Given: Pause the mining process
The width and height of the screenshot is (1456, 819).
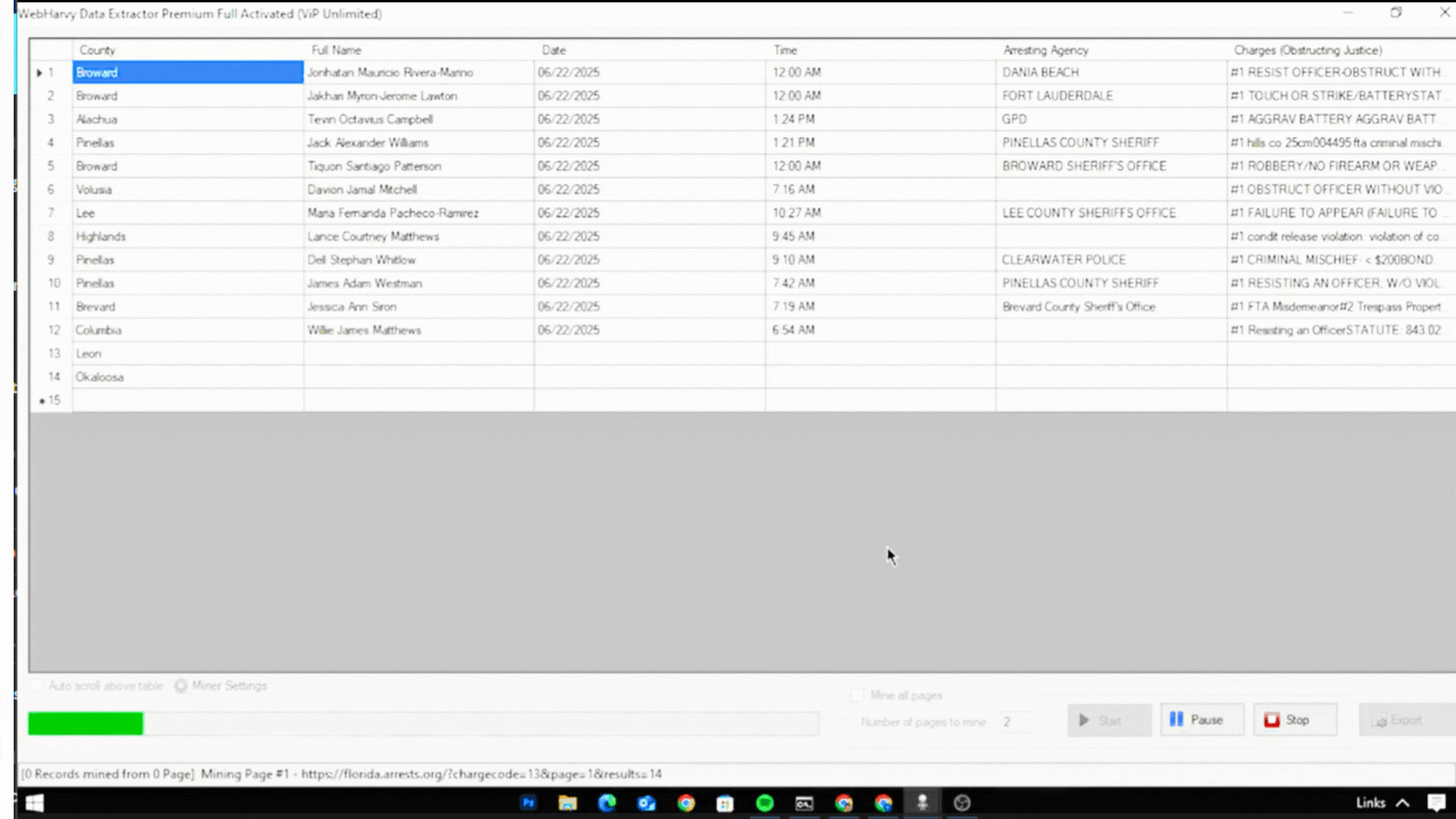Looking at the screenshot, I should pos(1201,720).
